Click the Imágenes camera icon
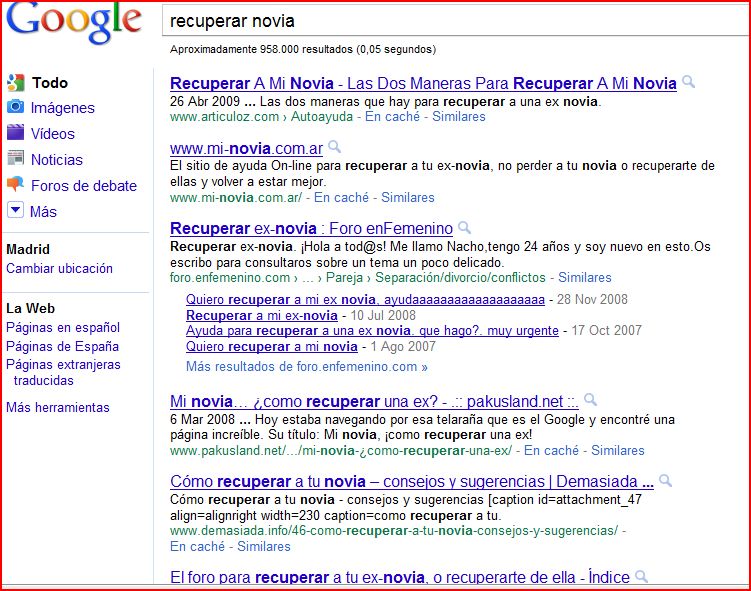751x591 pixels. pos(15,106)
